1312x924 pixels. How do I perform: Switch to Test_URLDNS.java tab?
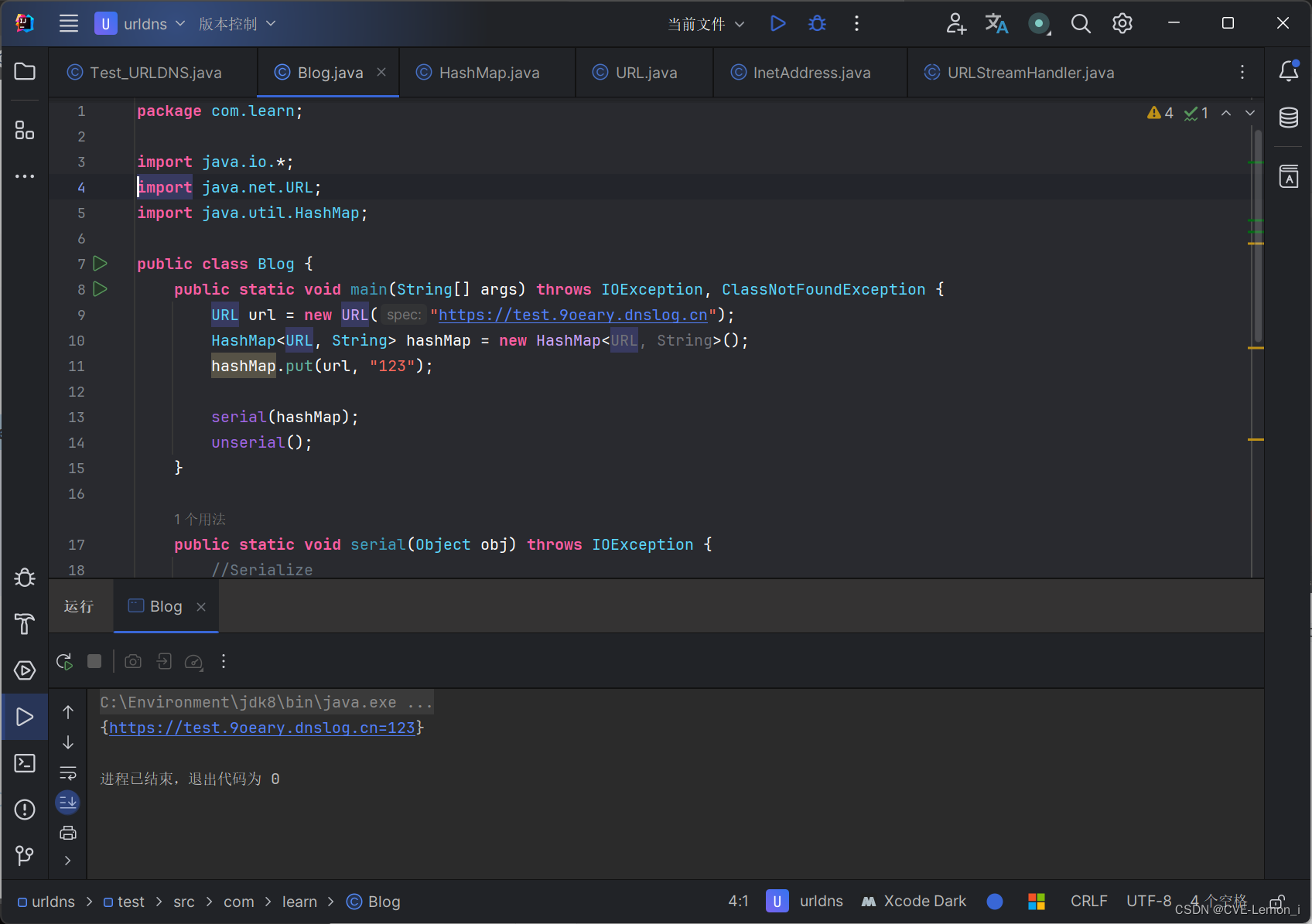pos(145,73)
